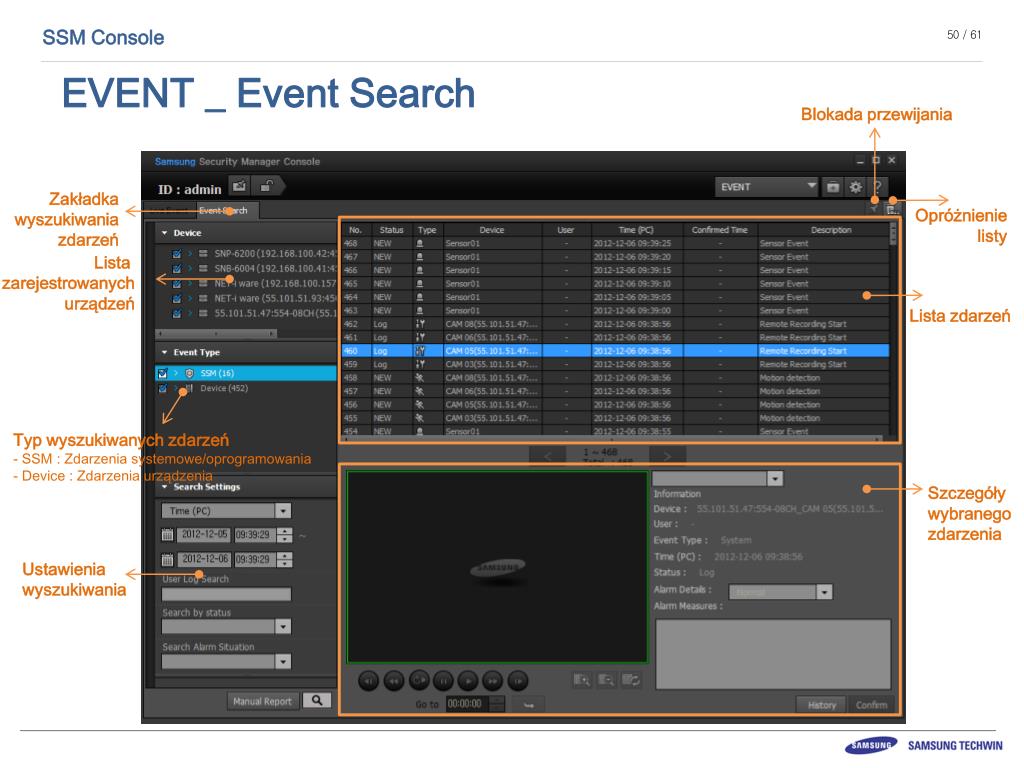Select event row 459 Remote Recording Start
This screenshot has width=1024, height=768.
(616, 364)
